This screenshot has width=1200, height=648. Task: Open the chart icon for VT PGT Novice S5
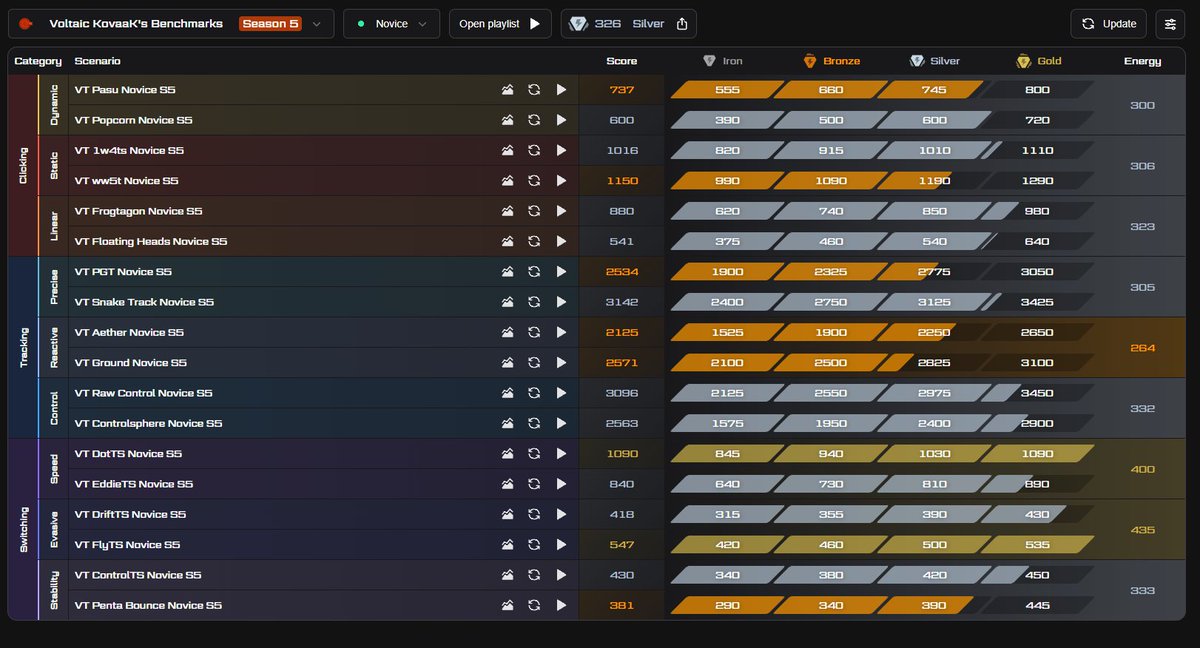[x=508, y=272]
